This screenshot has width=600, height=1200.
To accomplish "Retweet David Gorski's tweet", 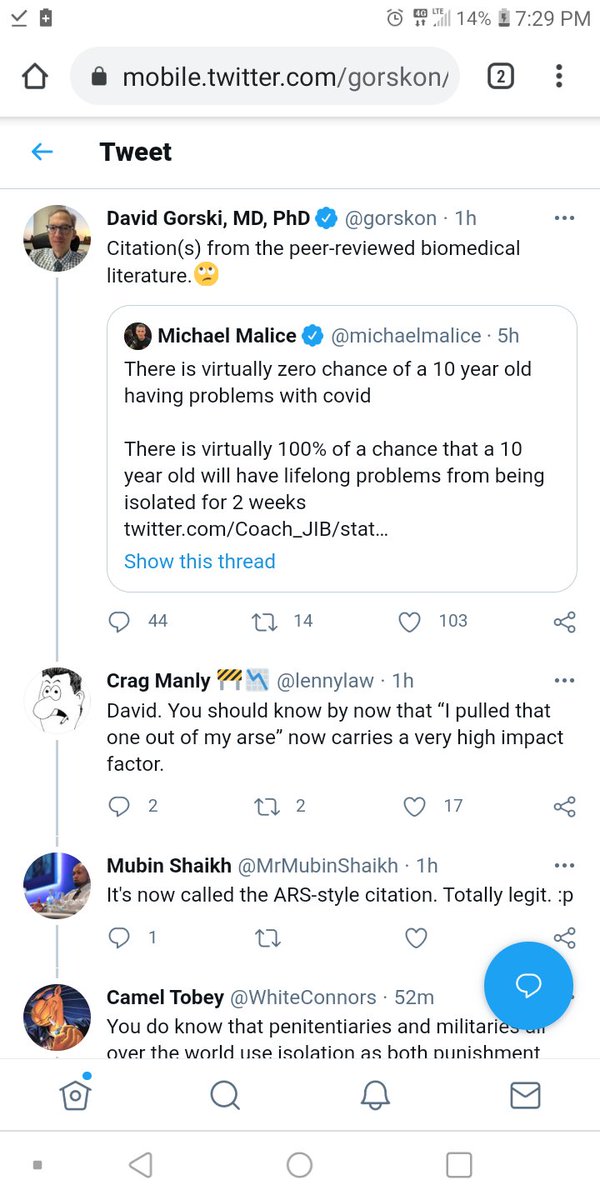I will tap(267, 621).
